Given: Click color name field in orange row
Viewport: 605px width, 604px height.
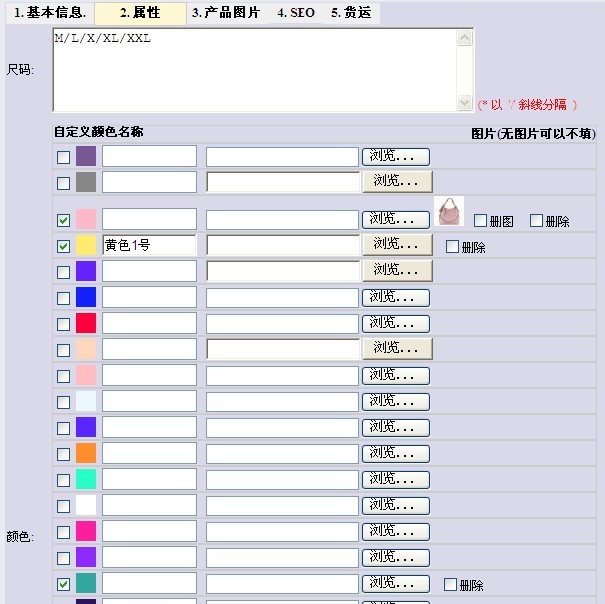Looking at the screenshot, I should pyautogui.click(x=149, y=453).
